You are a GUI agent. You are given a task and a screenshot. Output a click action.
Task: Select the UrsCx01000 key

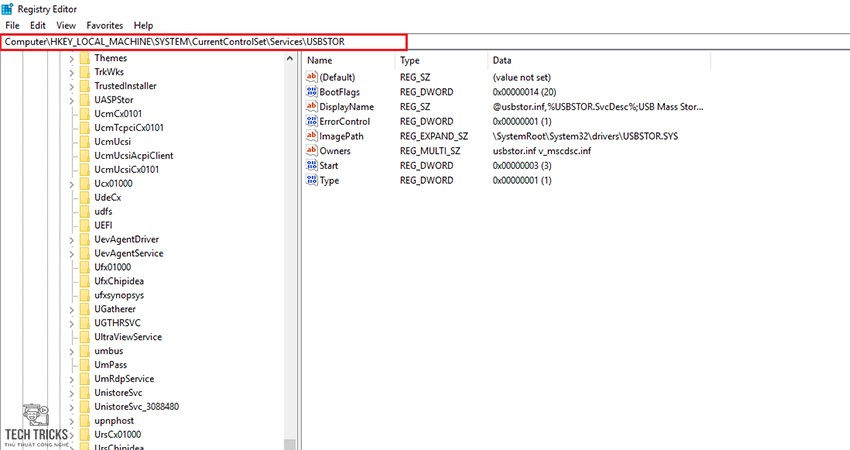(118, 434)
